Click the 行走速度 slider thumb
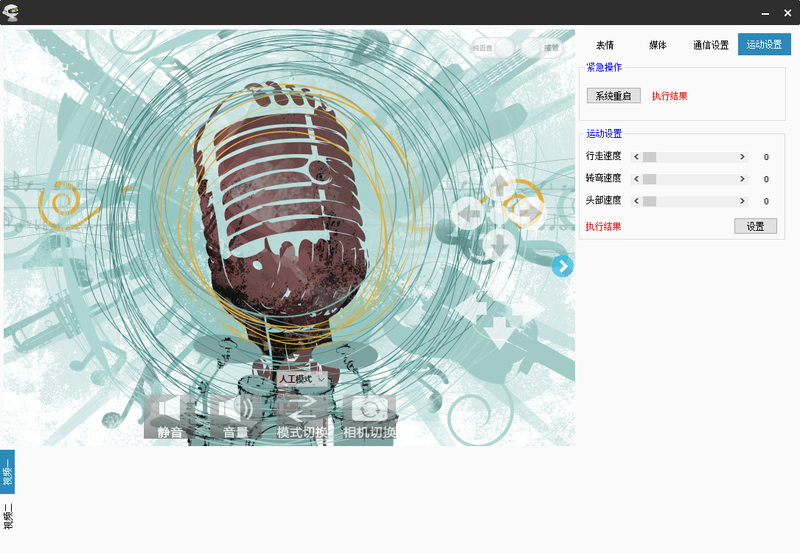Screen dimensions: 800x553 [x=649, y=157]
